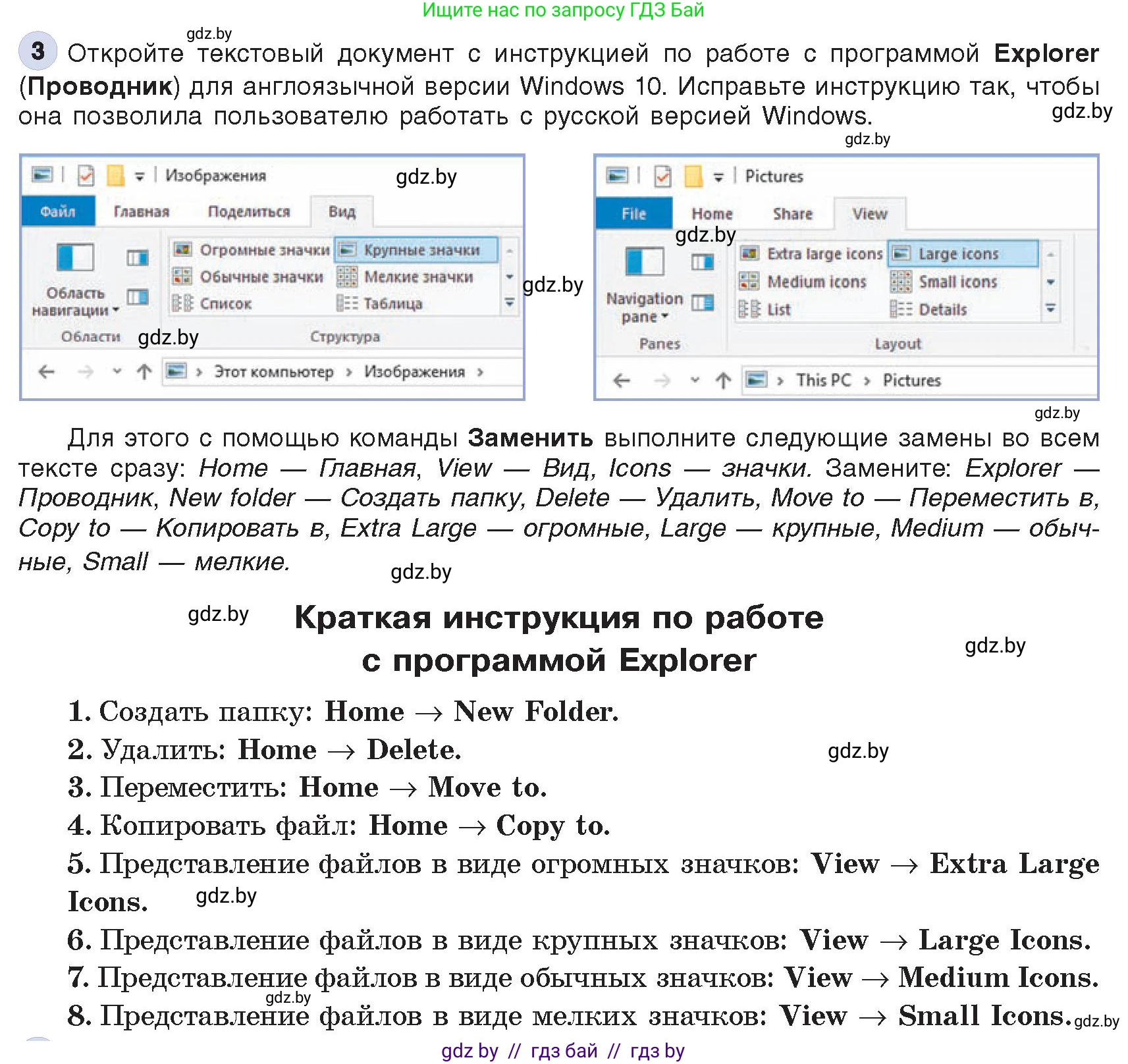Expand the layout gallery in English Explorer
Screen dimensions: 1128x1064
[1050, 309]
